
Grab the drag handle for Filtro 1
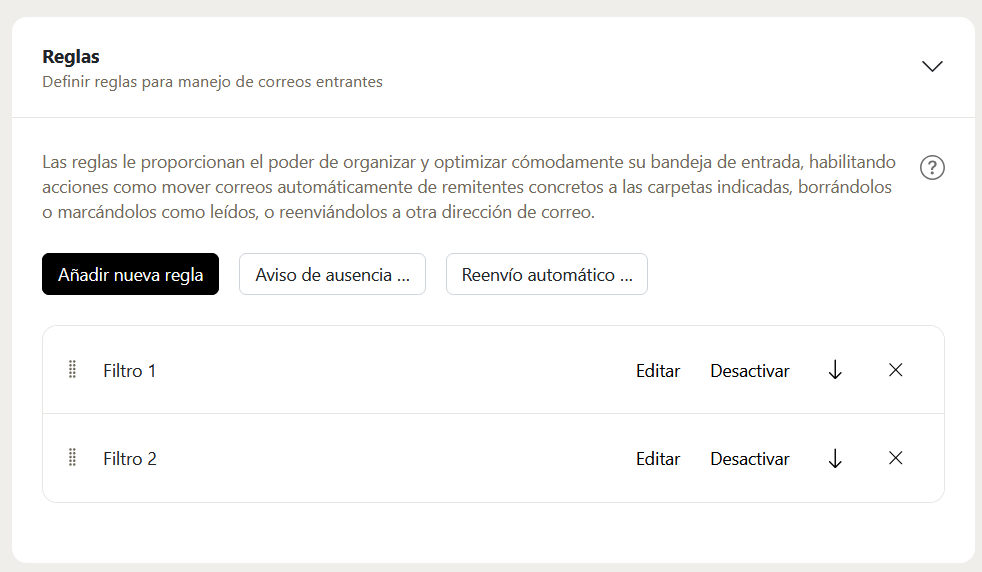coord(72,370)
